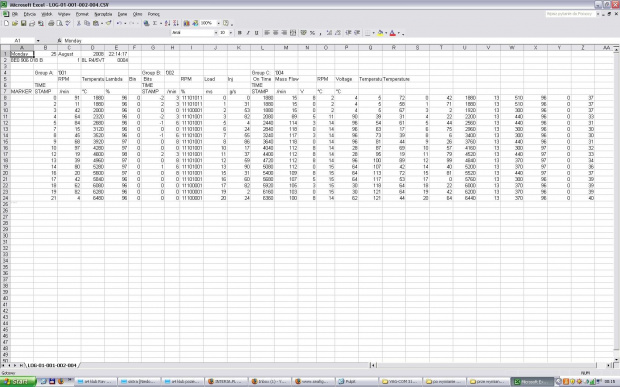The image size is (620, 387).
Task: Increase decimal places icon
Action: click(x=329, y=33)
